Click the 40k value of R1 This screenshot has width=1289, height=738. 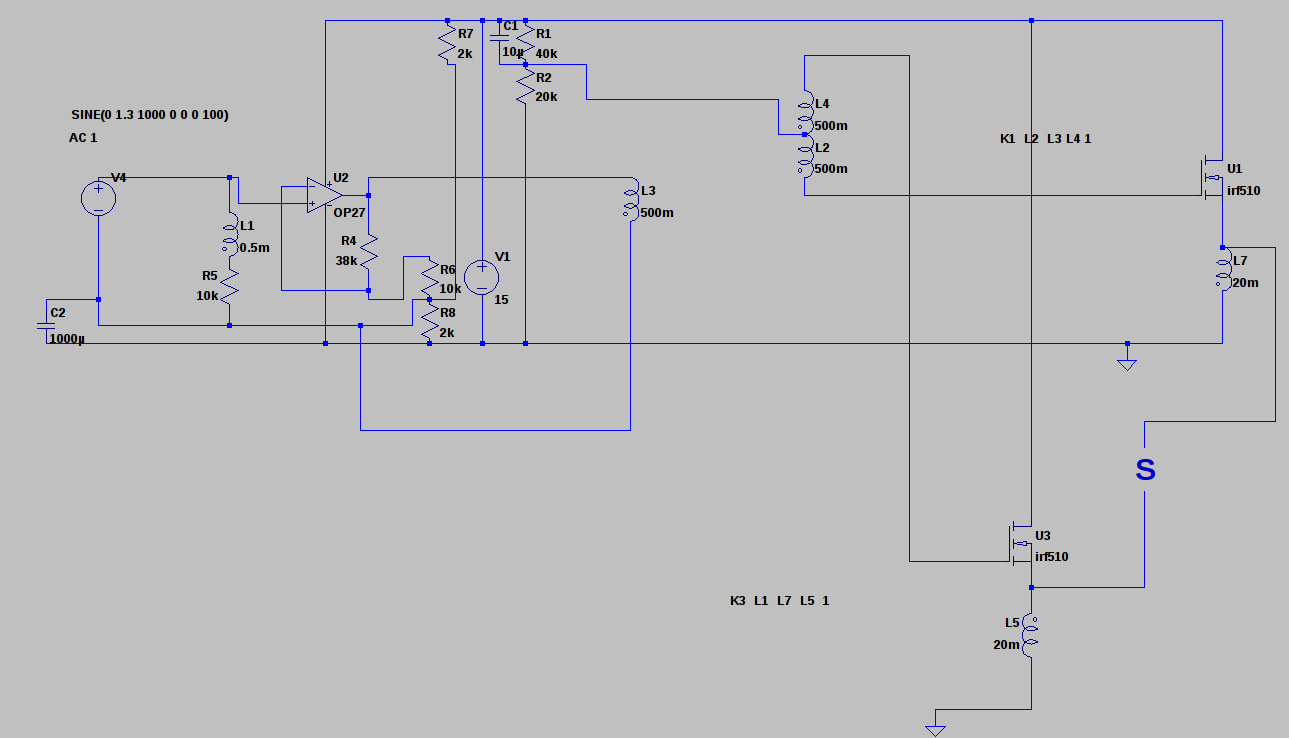click(x=547, y=53)
